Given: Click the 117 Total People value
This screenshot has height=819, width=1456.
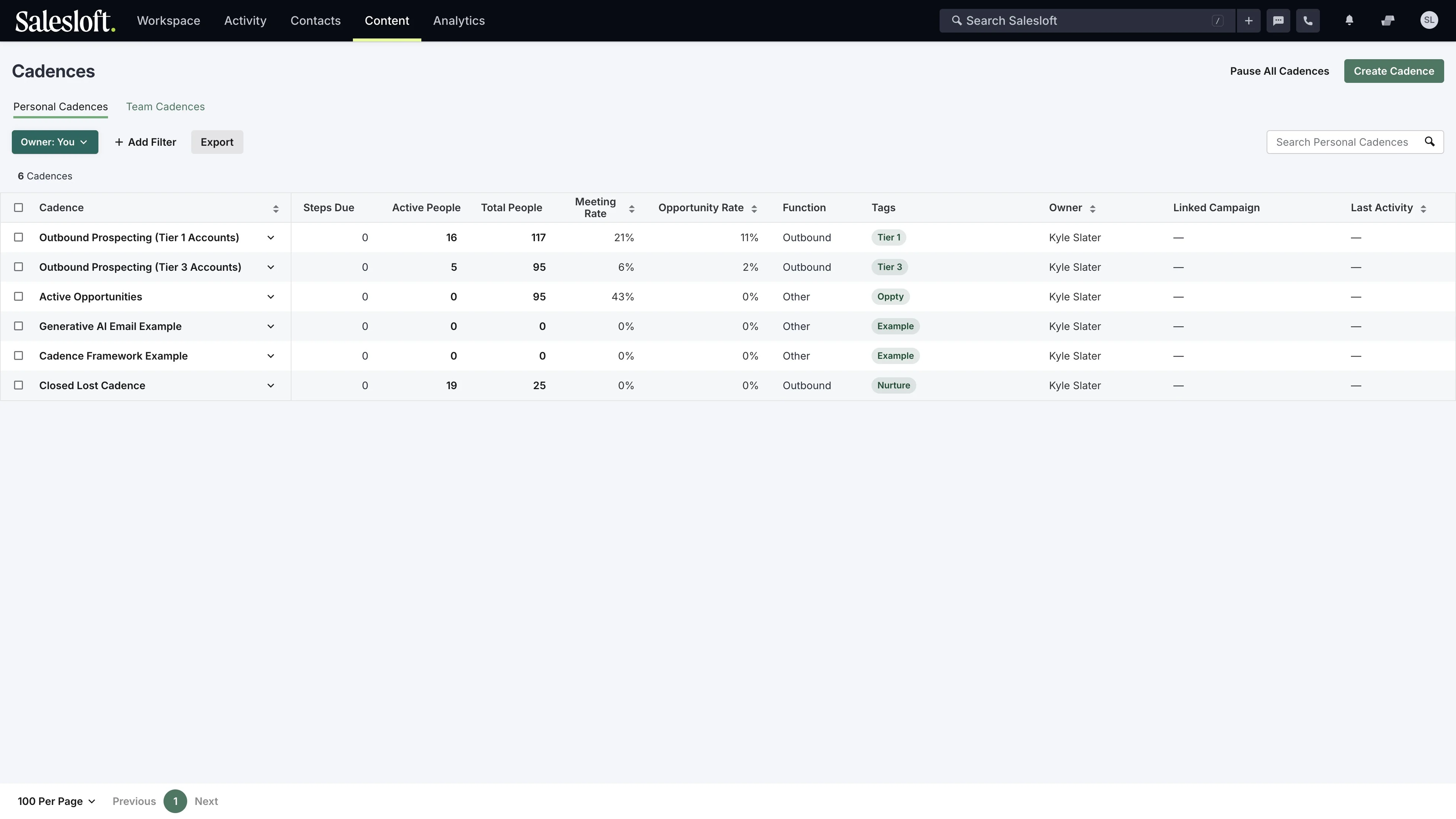Looking at the screenshot, I should coord(538,237).
